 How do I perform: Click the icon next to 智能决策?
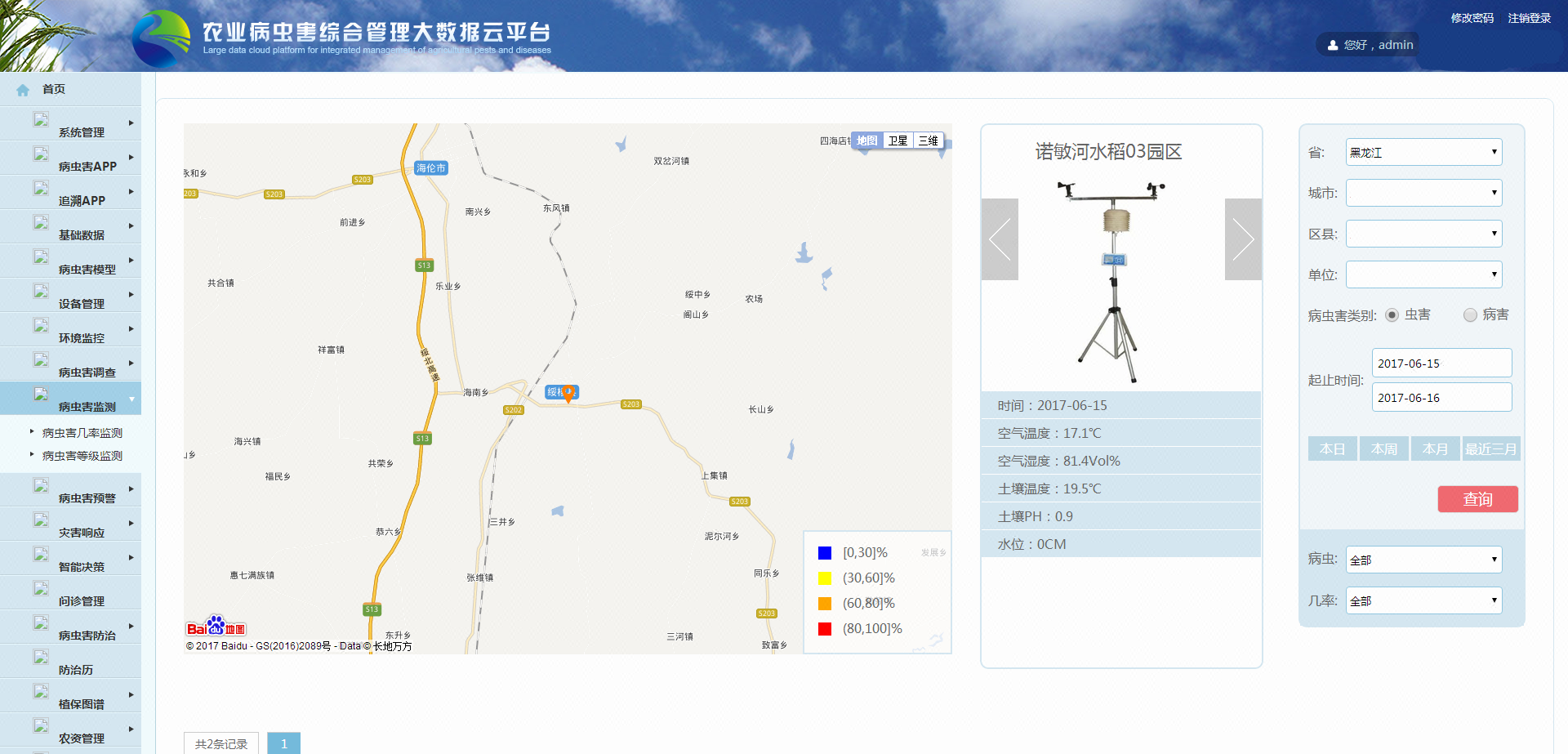(x=41, y=554)
